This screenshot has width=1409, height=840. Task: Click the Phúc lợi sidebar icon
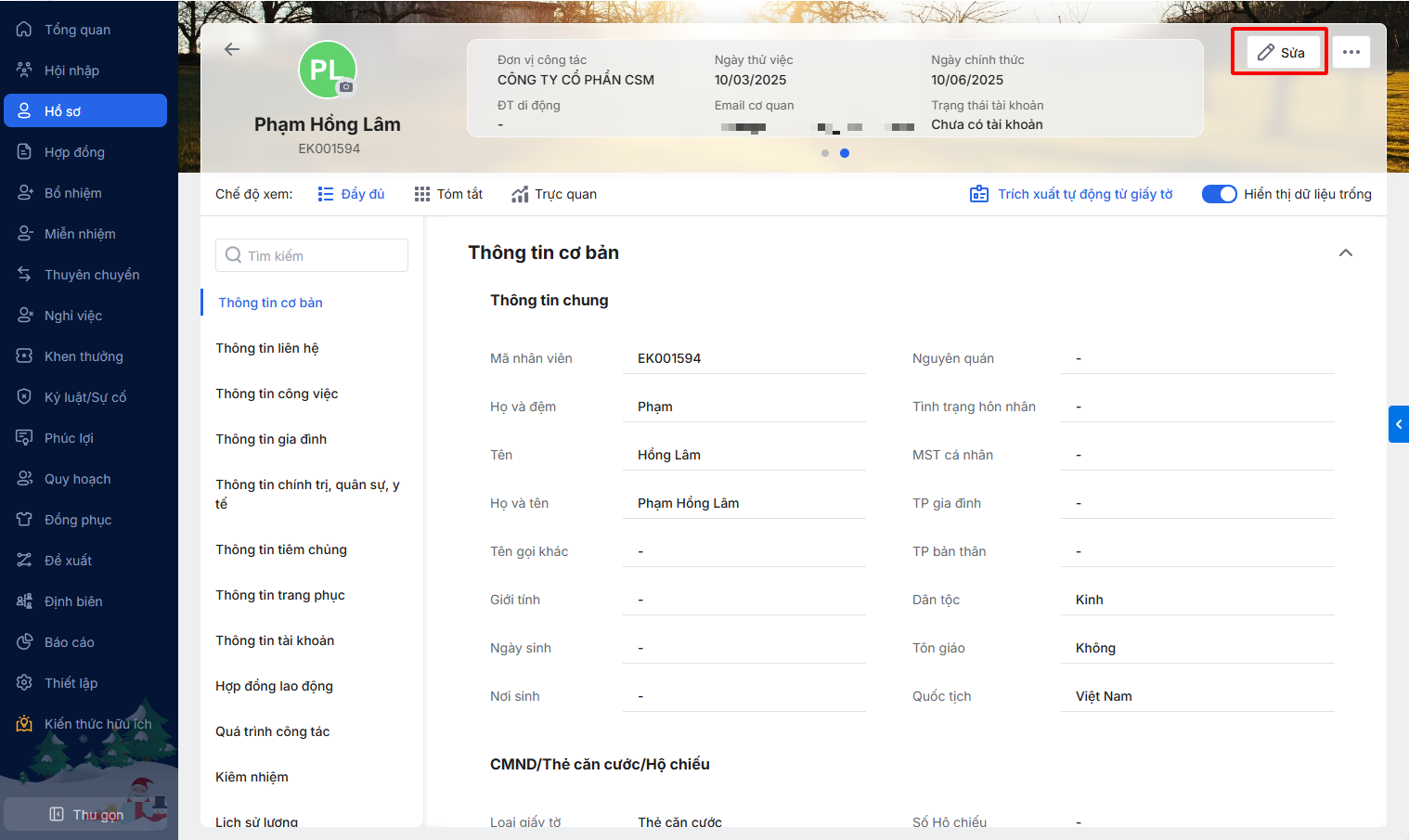24,438
